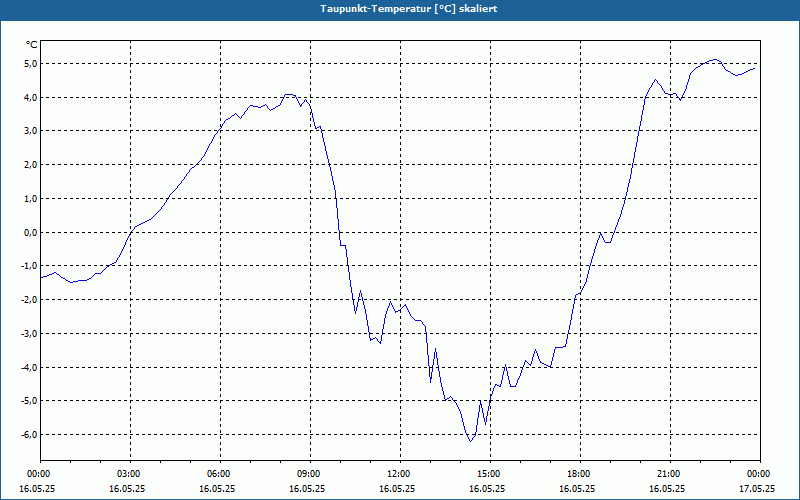This screenshot has height=500, width=800.
Task: Click the 00:00 time label above 17.05.25
Action: [760, 474]
